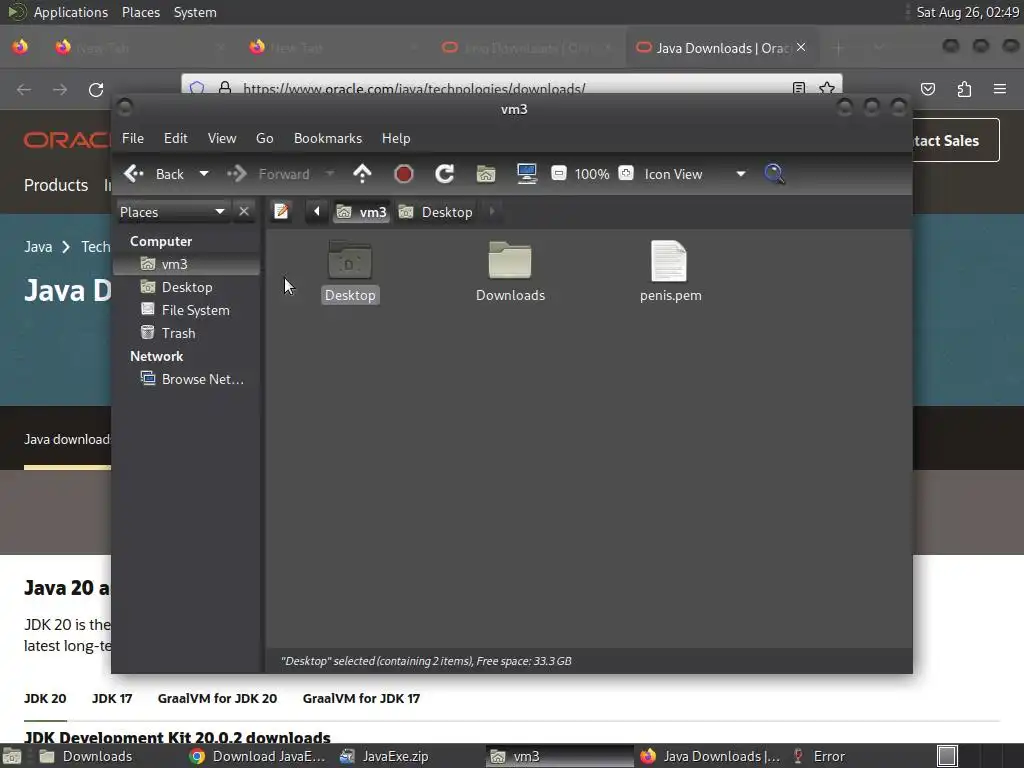1024x768 pixels.
Task: Toggle text-based location entry pencil icon
Action: (x=281, y=212)
